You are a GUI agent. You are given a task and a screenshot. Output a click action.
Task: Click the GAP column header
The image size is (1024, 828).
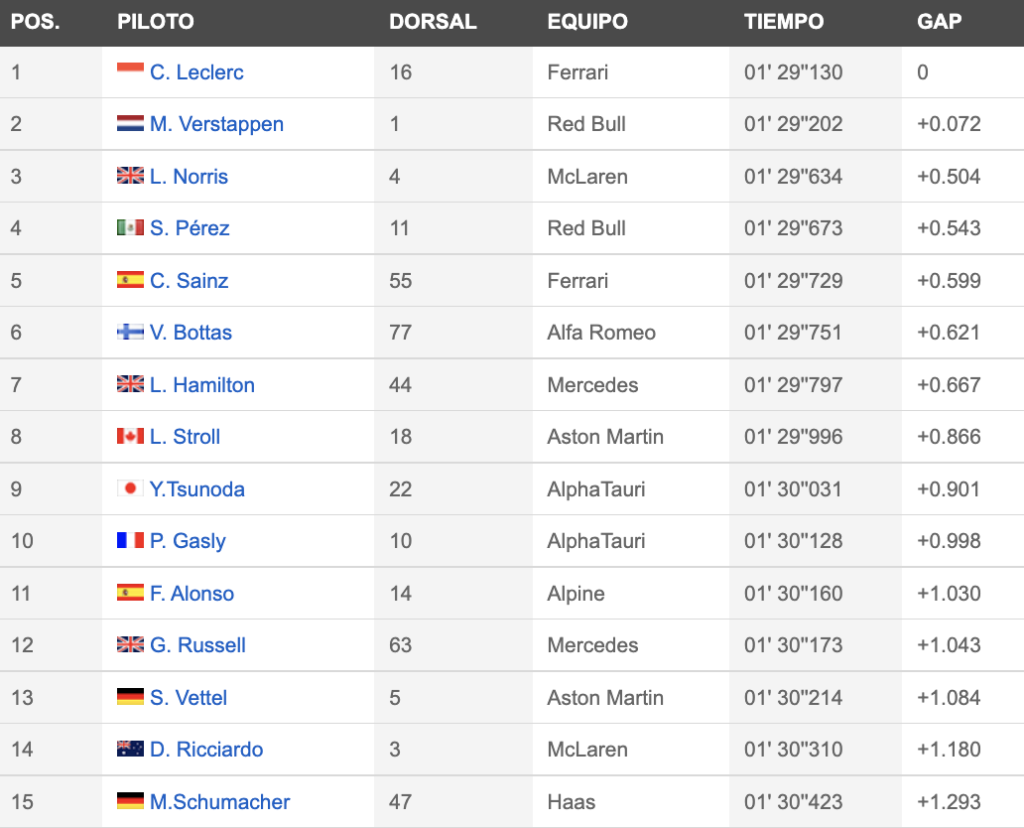click(x=939, y=22)
